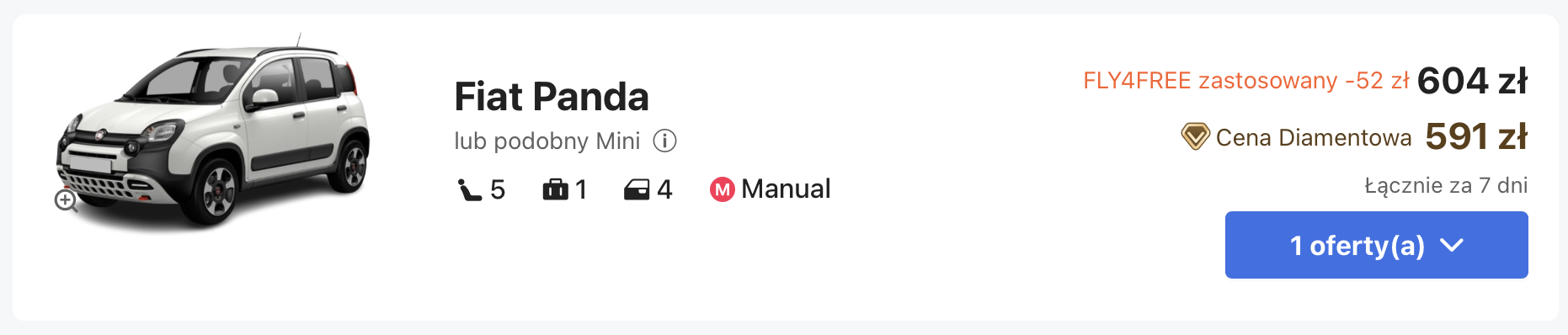
Task: Click the 'Łącznie za 7 dni' text
Action: [x=1446, y=185]
